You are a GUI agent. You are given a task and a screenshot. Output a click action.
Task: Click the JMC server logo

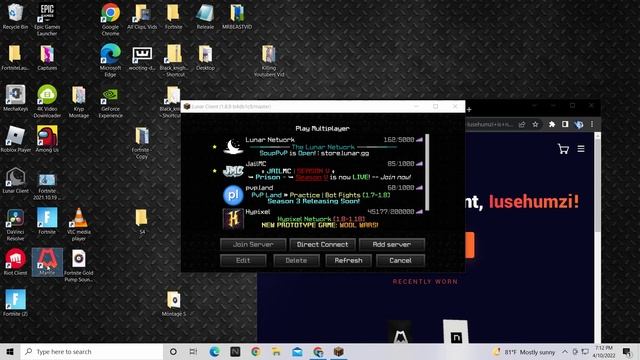click(233, 171)
